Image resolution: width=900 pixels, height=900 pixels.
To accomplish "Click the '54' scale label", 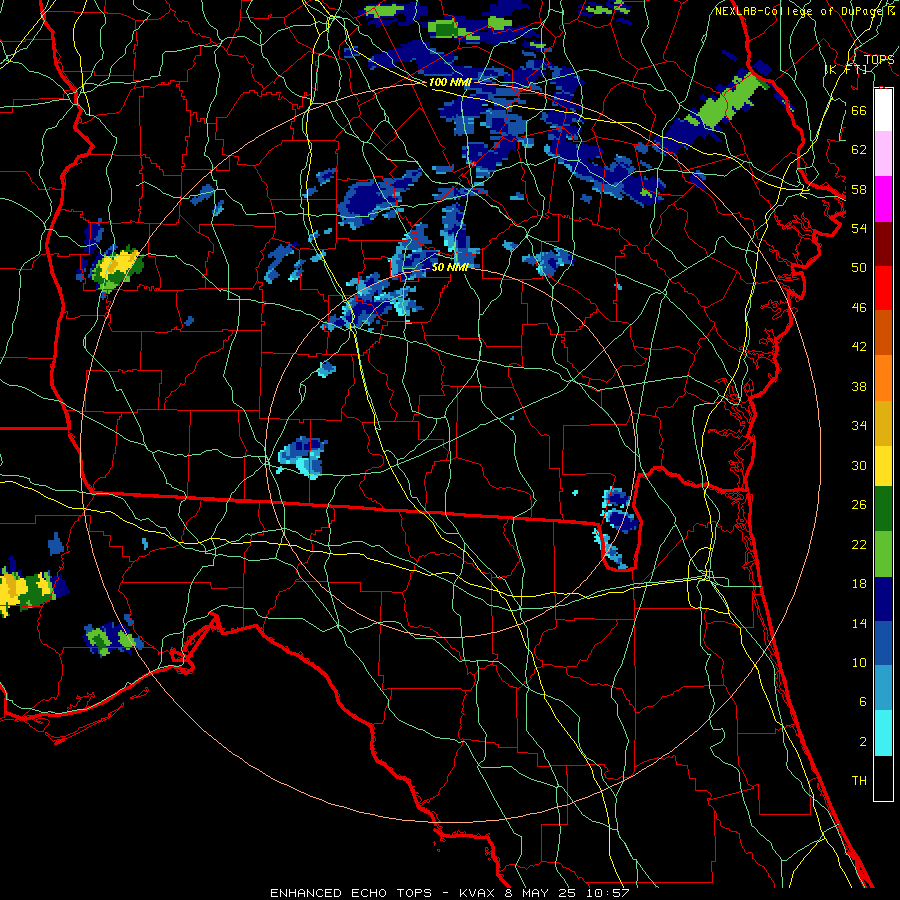I will pyautogui.click(x=859, y=228).
